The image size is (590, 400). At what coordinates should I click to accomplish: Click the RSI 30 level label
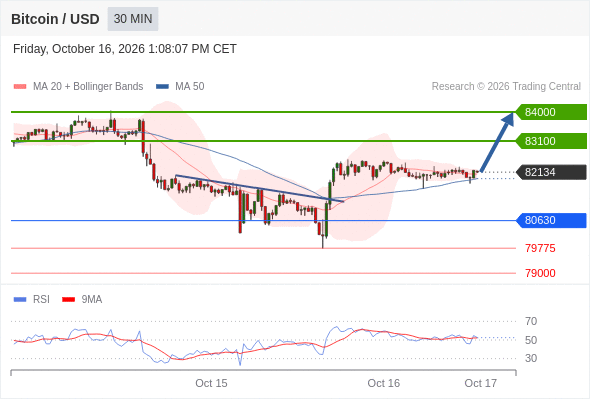pos(531,358)
